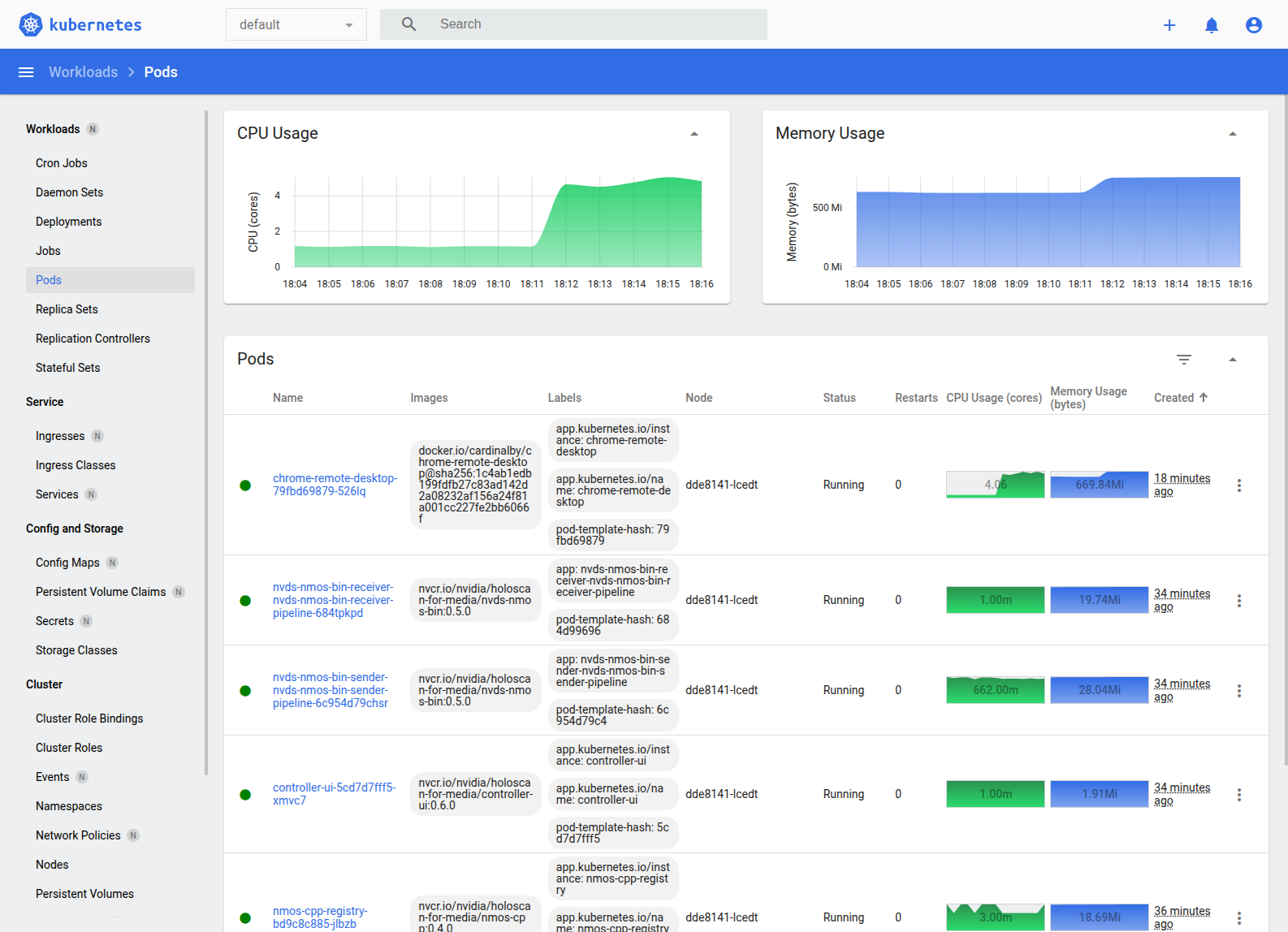Open Config Maps in the sidebar
Image resolution: width=1288 pixels, height=932 pixels.
pos(67,563)
